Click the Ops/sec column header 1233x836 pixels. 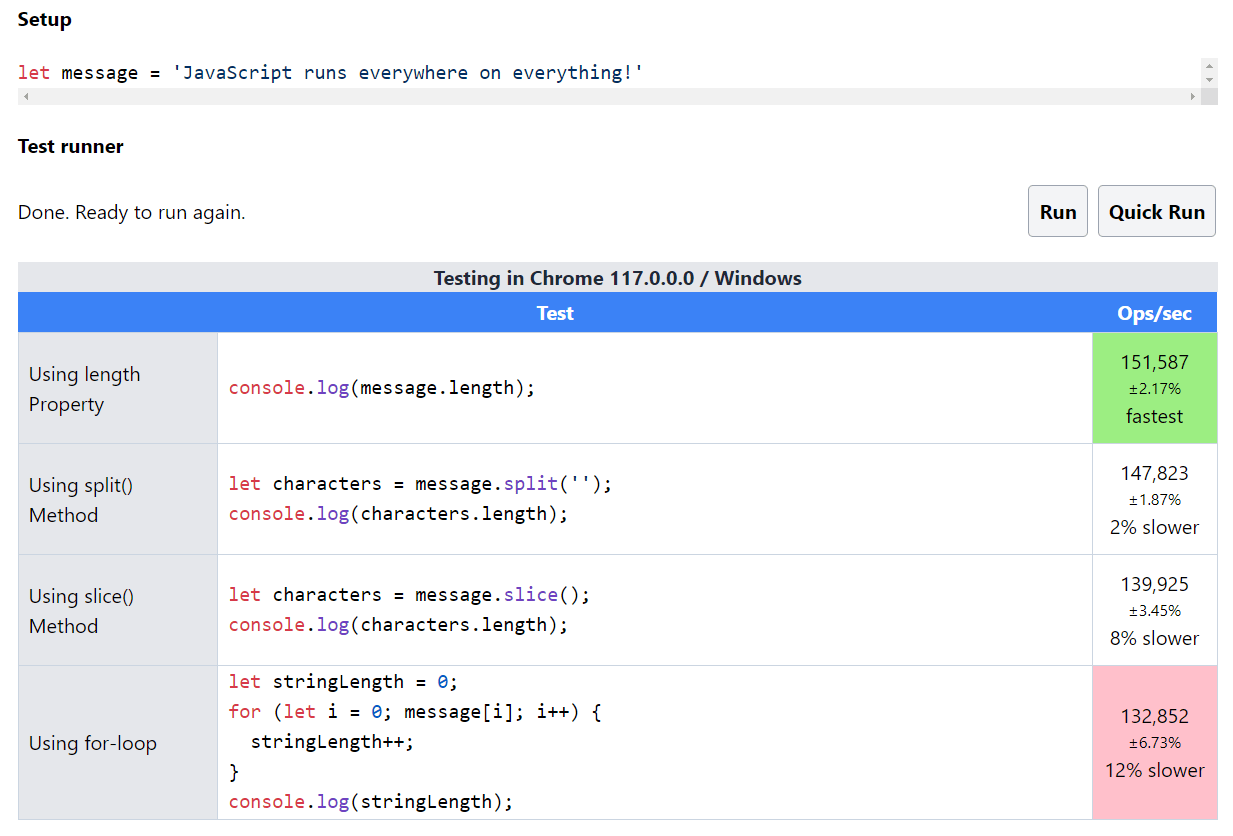[x=1154, y=313]
